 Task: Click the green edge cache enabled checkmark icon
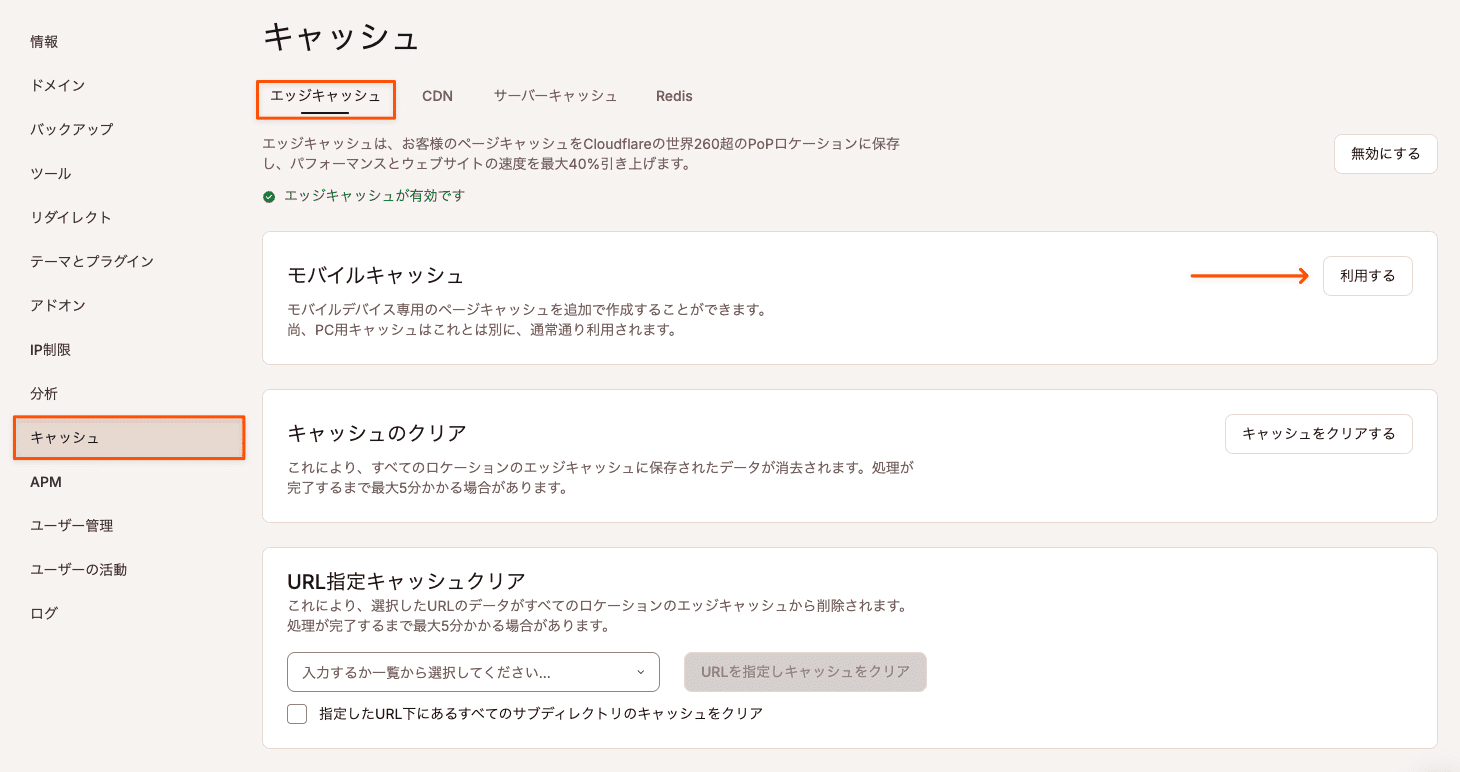pyautogui.click(x=269, y=197)
